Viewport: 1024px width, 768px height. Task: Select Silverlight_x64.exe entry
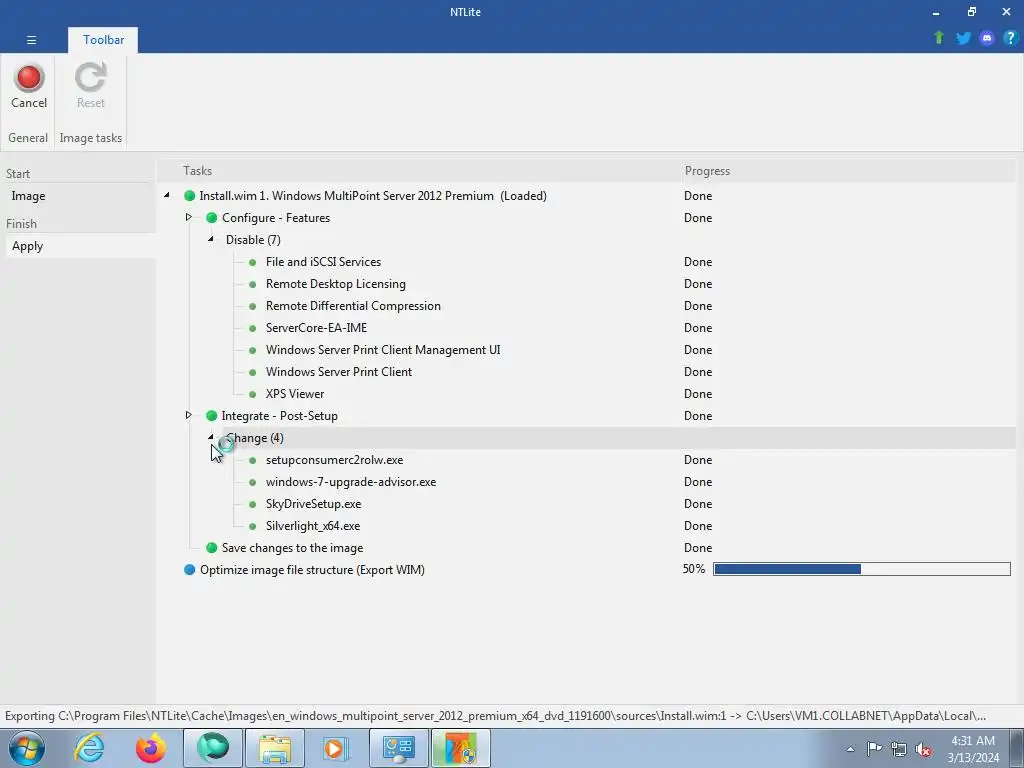tap(313, 526)
